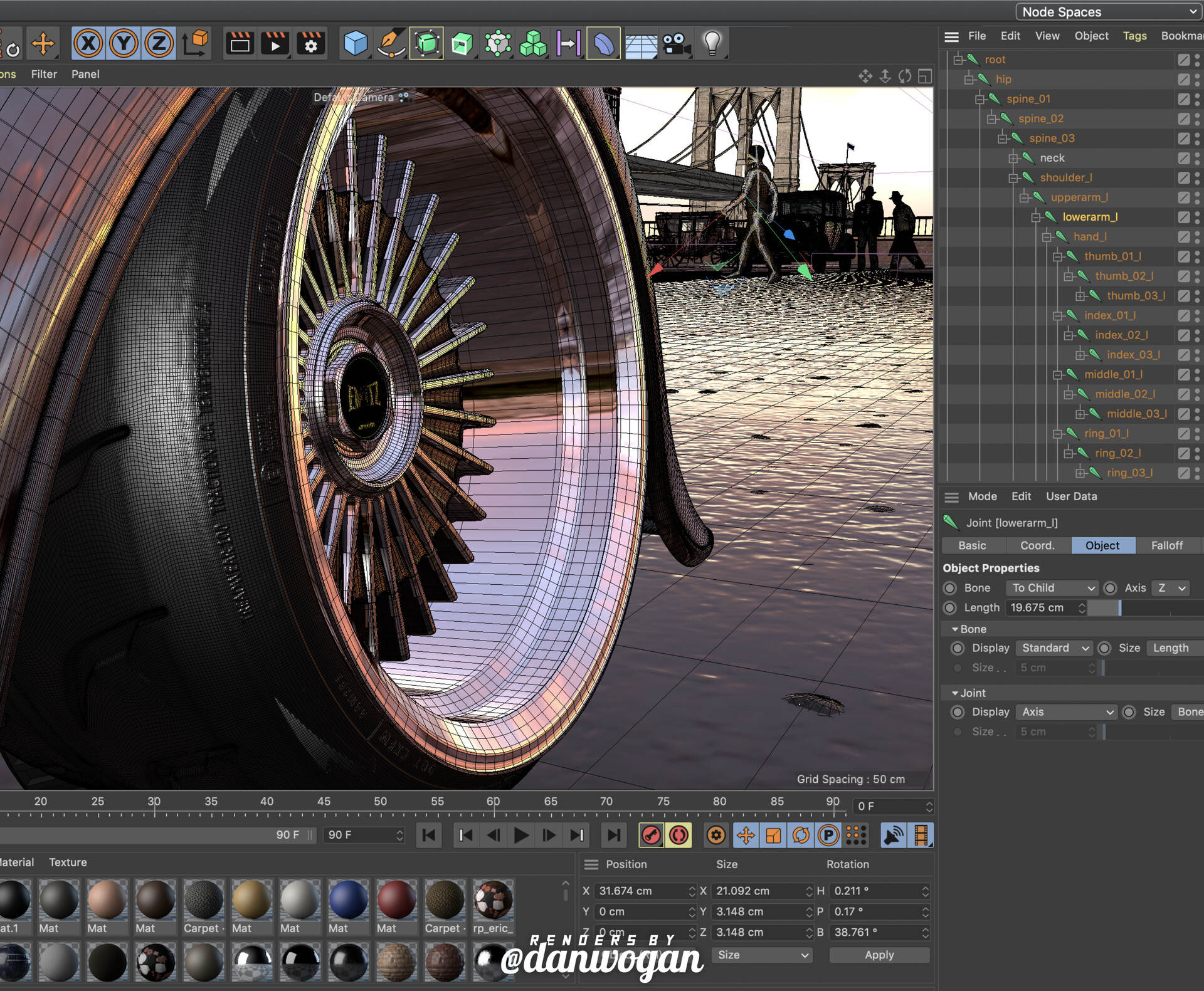Click the Spline Pen tool icon
Image resolution: width=1204 pixels, height=991 pixels.
pos(391,44)
